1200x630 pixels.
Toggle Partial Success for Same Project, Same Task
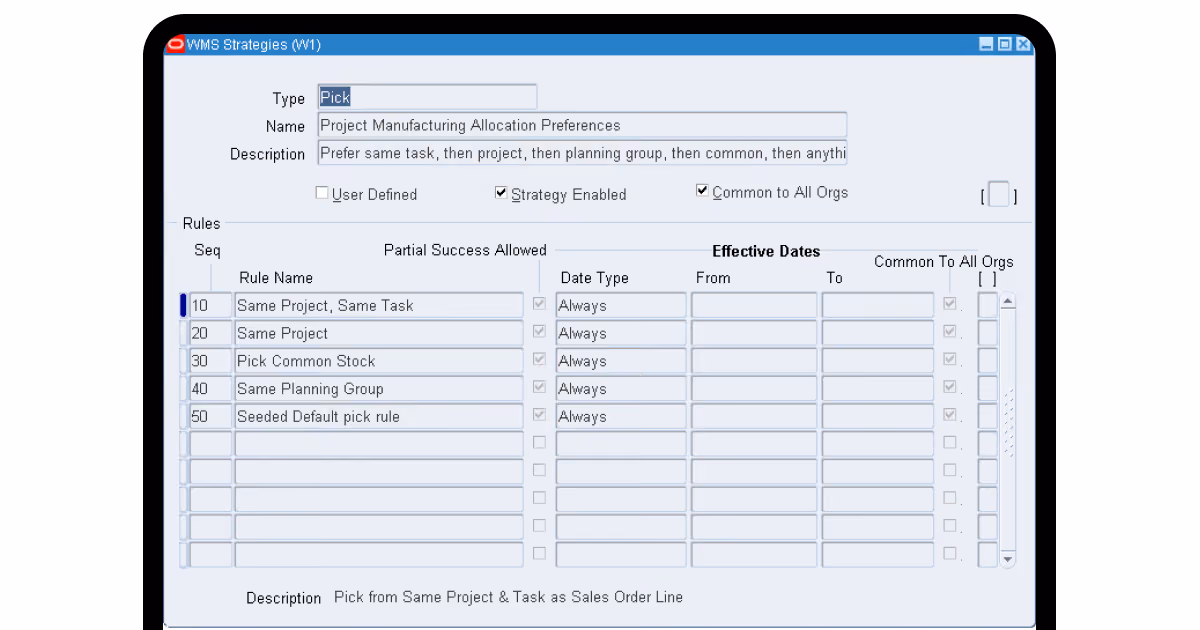click(x=539, y=304)
